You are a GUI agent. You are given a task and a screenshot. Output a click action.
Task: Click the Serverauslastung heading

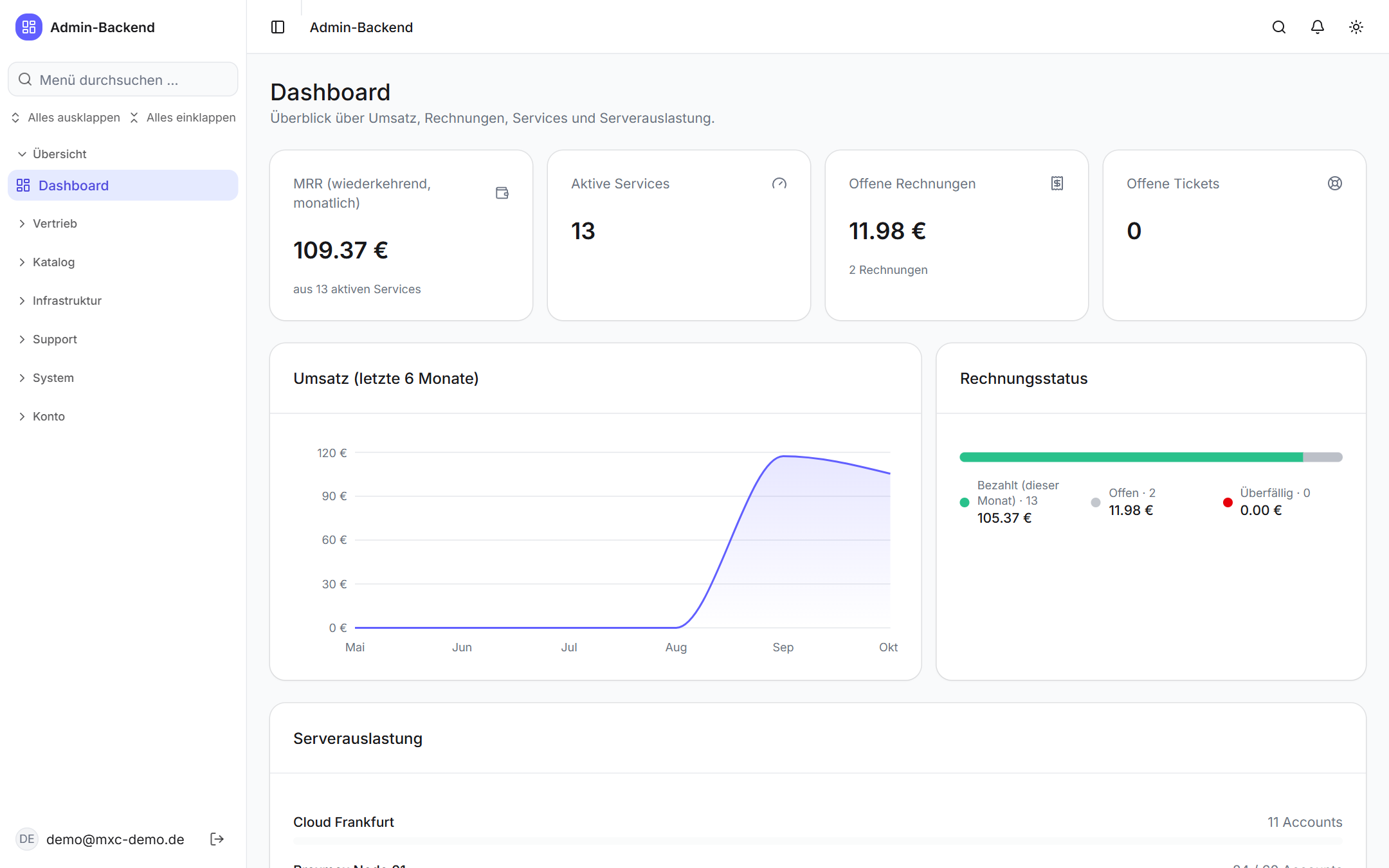point(358,738)
